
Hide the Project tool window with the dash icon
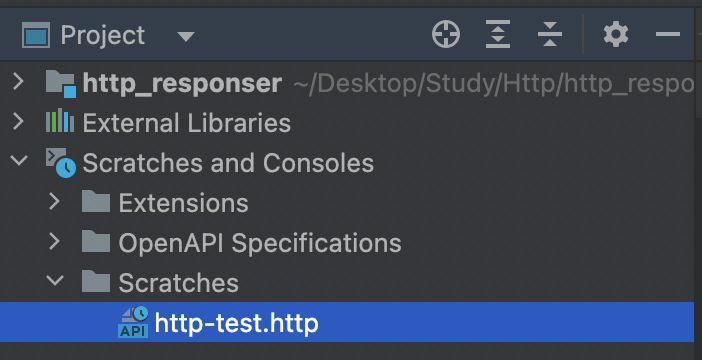[x=668, y=34]
